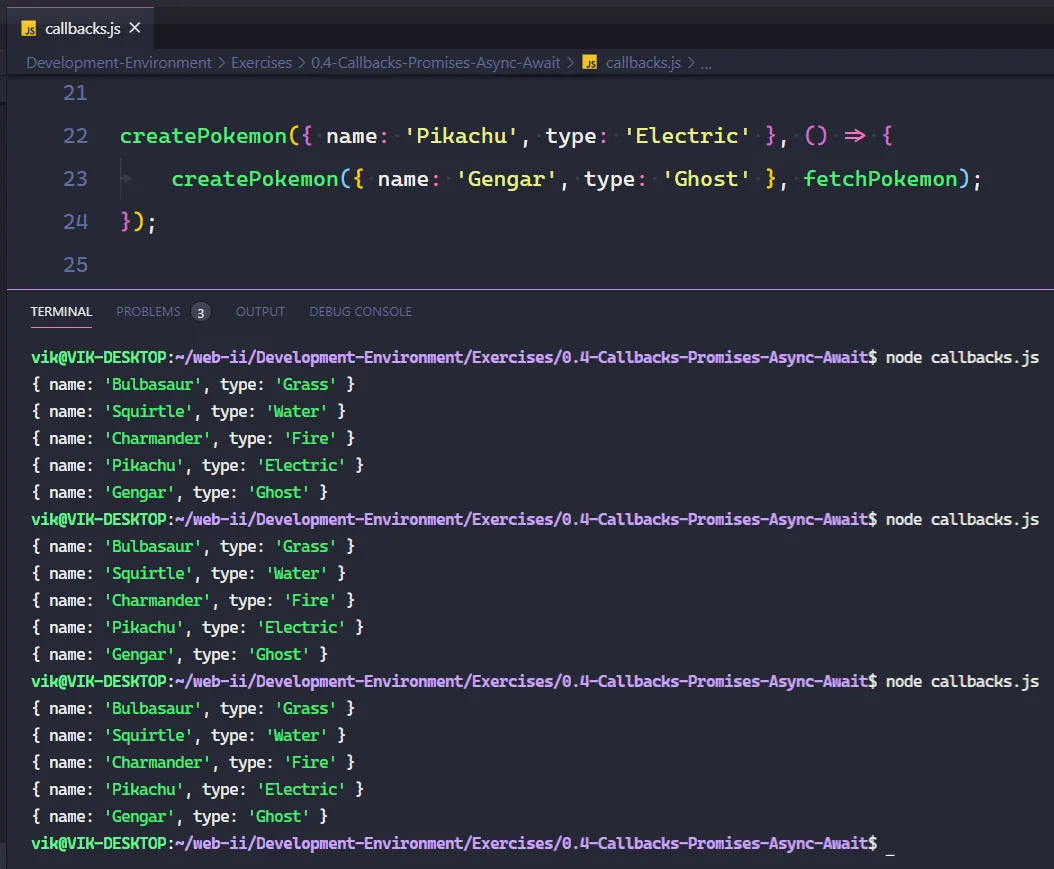1054x869 pixels.
Task: Switch to the OUTPUT panel tab
Action: point(260,312)
